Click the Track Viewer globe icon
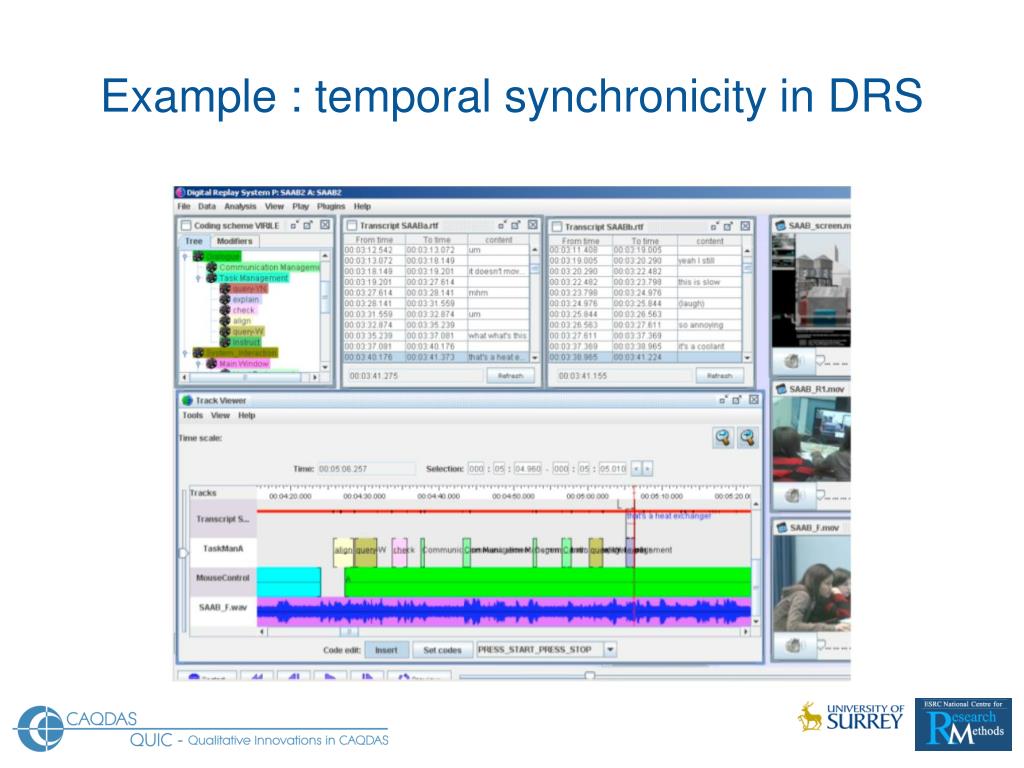1024x768 pixels. [x=187, y=400]
